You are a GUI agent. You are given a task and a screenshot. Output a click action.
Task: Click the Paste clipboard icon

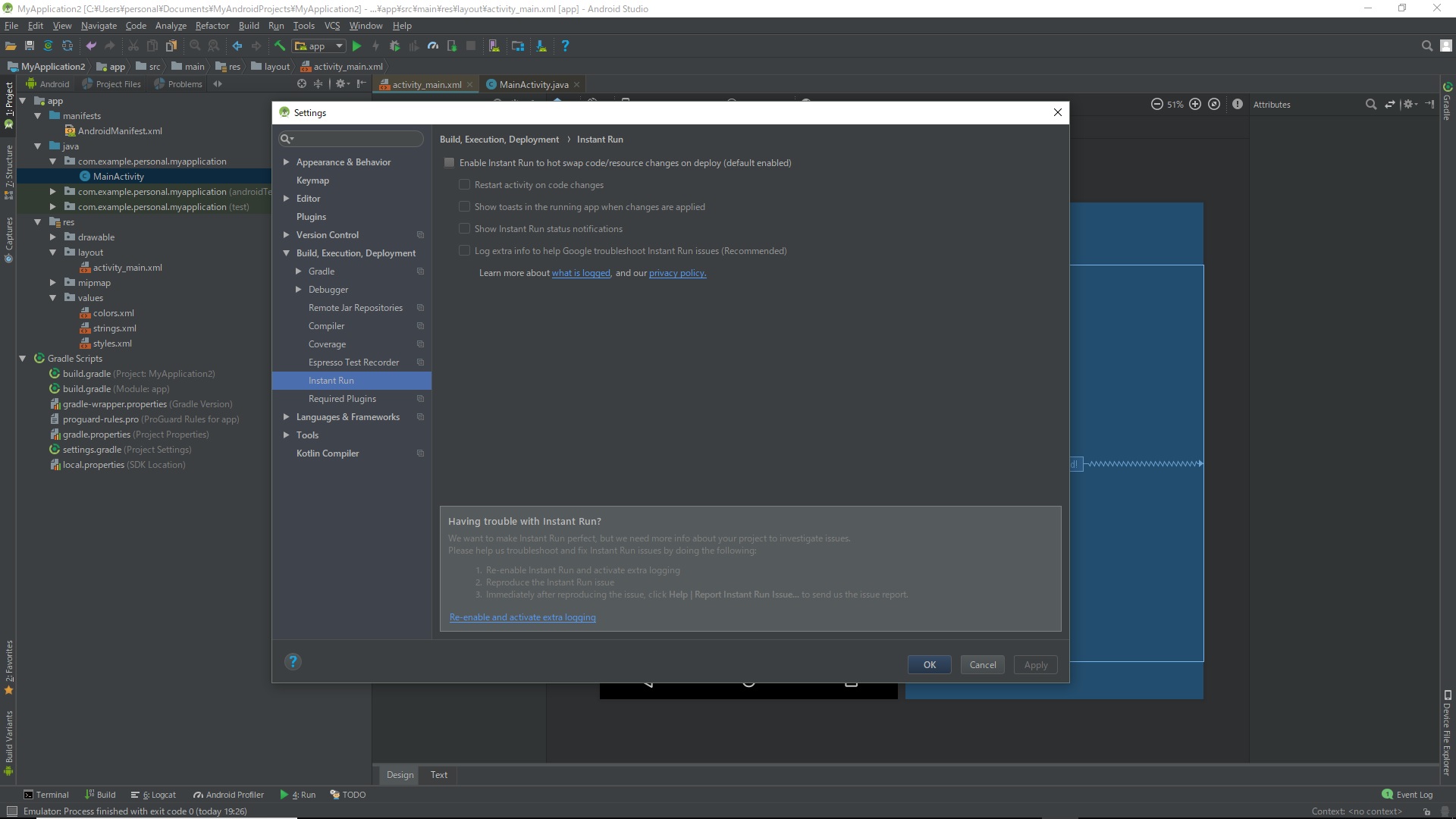coord(171,46)
